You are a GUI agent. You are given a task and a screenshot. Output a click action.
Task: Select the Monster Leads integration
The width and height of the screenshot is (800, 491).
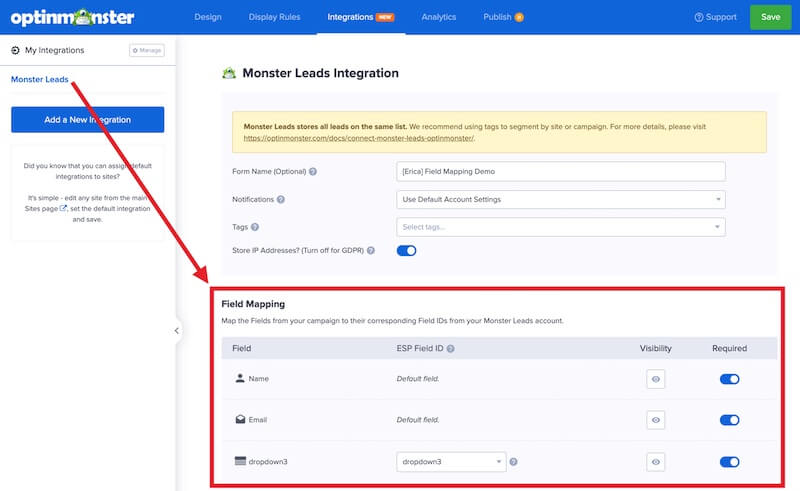40,80
